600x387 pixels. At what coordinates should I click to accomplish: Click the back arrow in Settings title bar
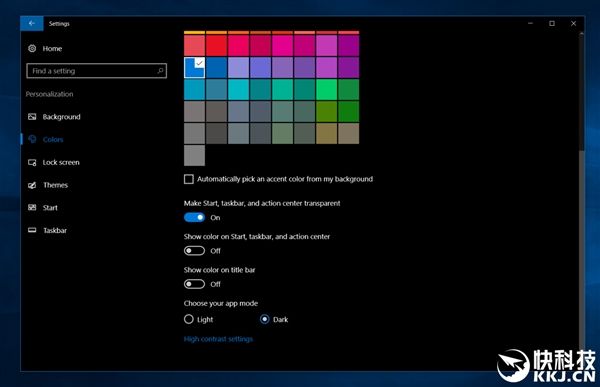pyautogui.click(x=32, y=23)
